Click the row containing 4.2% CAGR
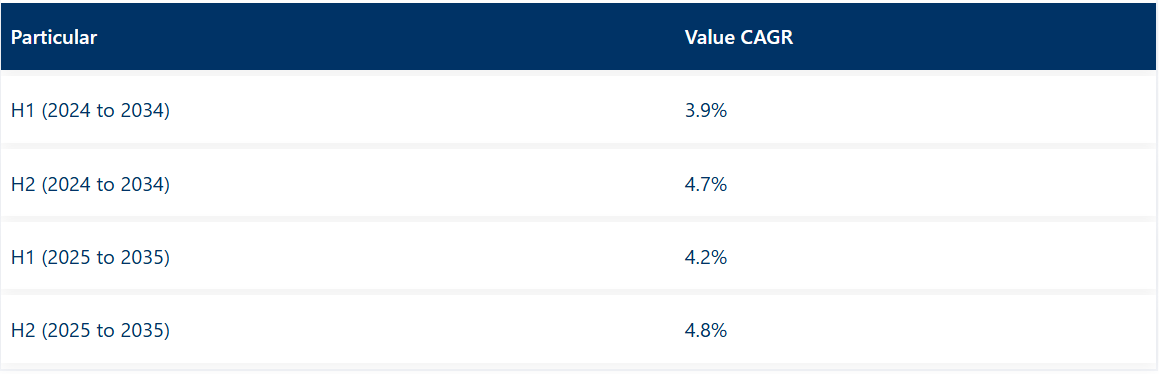 (x=578, y=256)
